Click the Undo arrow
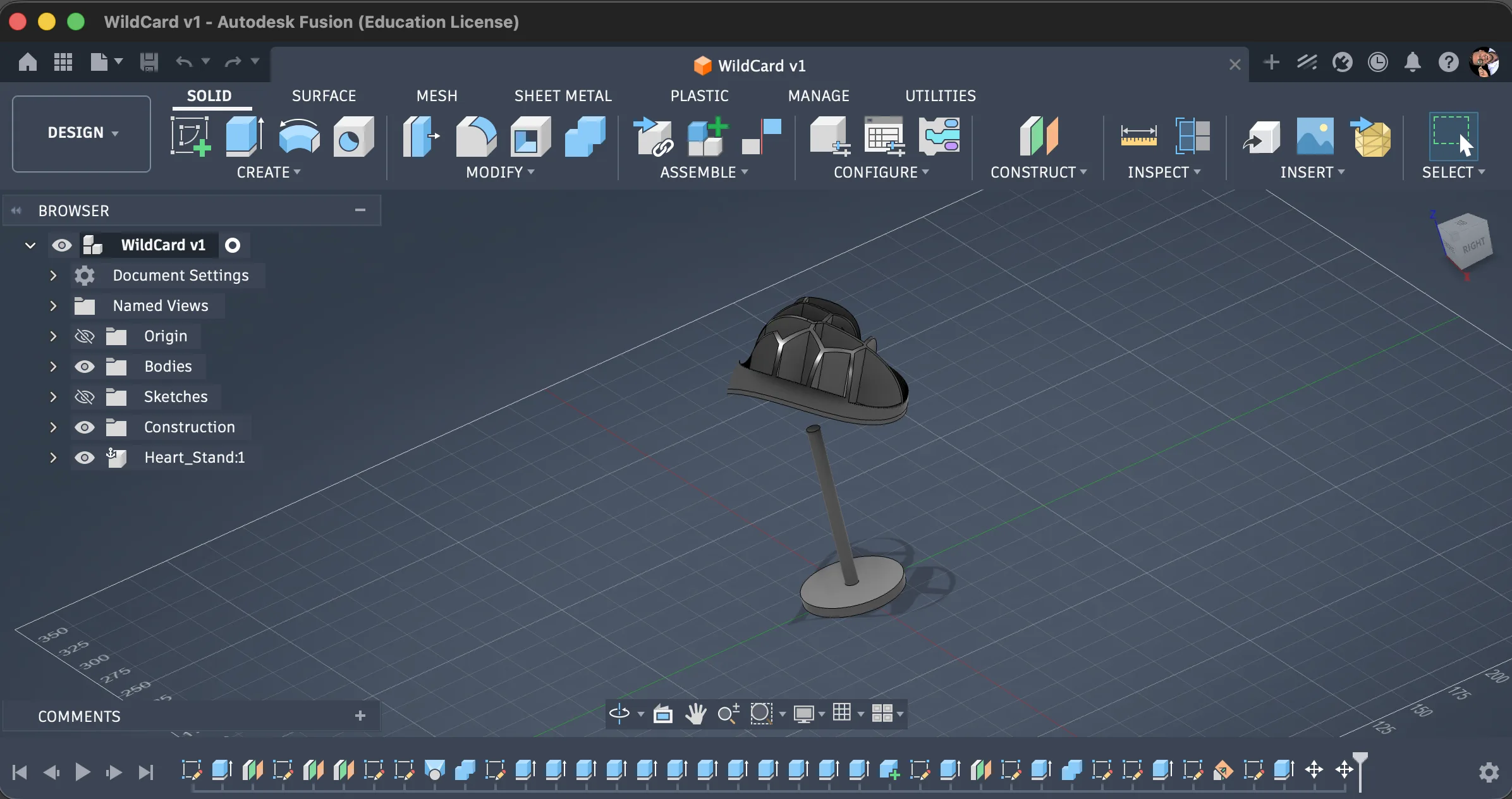The image size is (1512, 799). point(184,62)
